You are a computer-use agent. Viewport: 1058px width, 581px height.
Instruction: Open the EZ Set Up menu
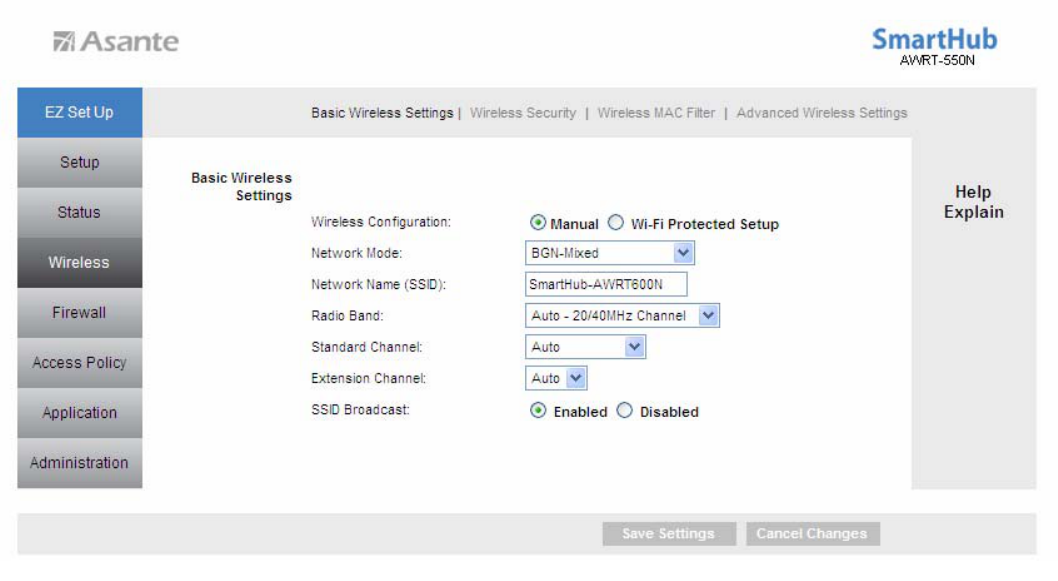(80, 112)
